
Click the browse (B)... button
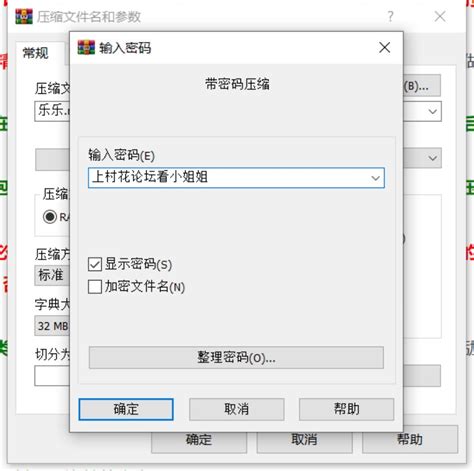[x=422, y=86]
